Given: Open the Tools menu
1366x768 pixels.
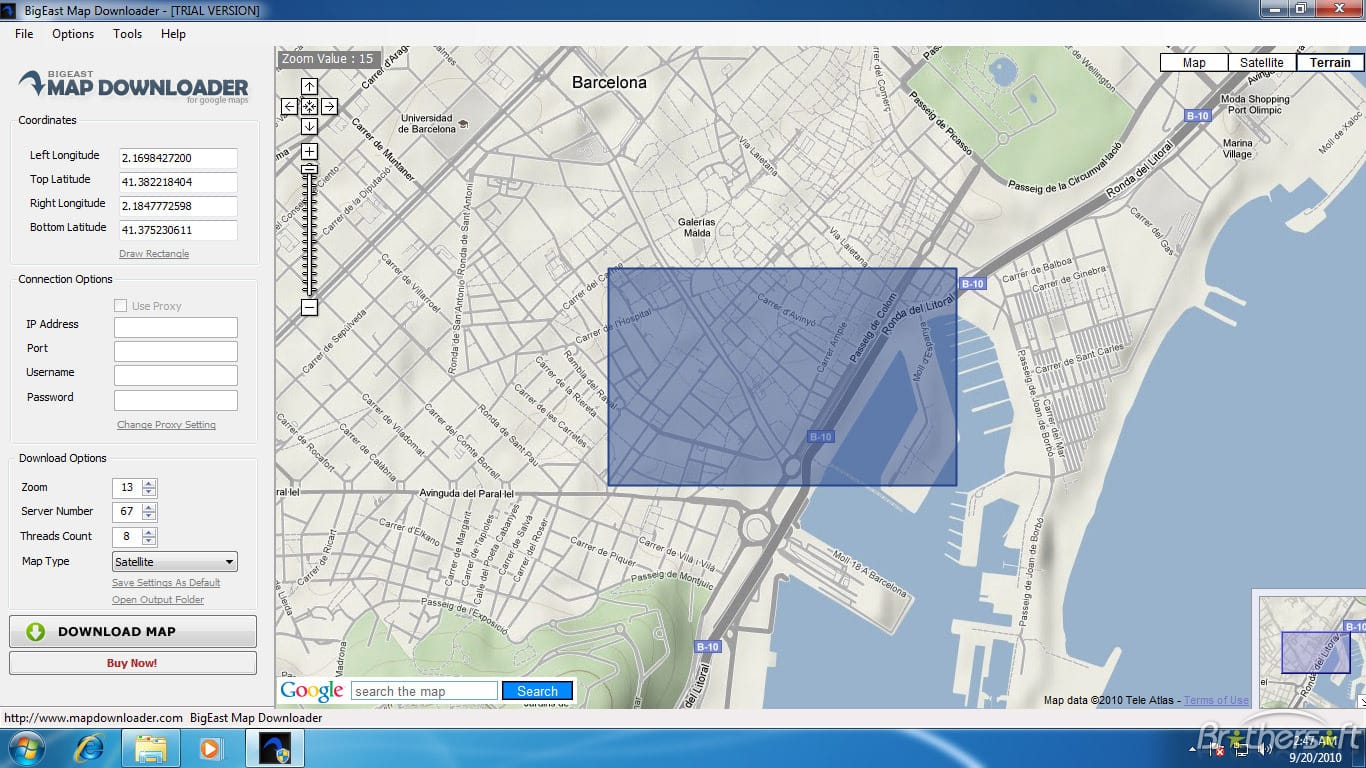Looking at the screenshot, I should (128, 34).
